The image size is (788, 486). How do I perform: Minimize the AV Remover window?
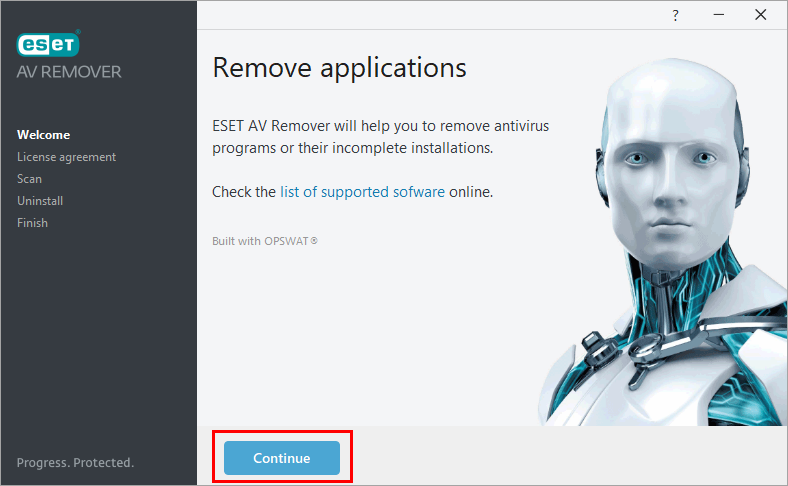718,15
